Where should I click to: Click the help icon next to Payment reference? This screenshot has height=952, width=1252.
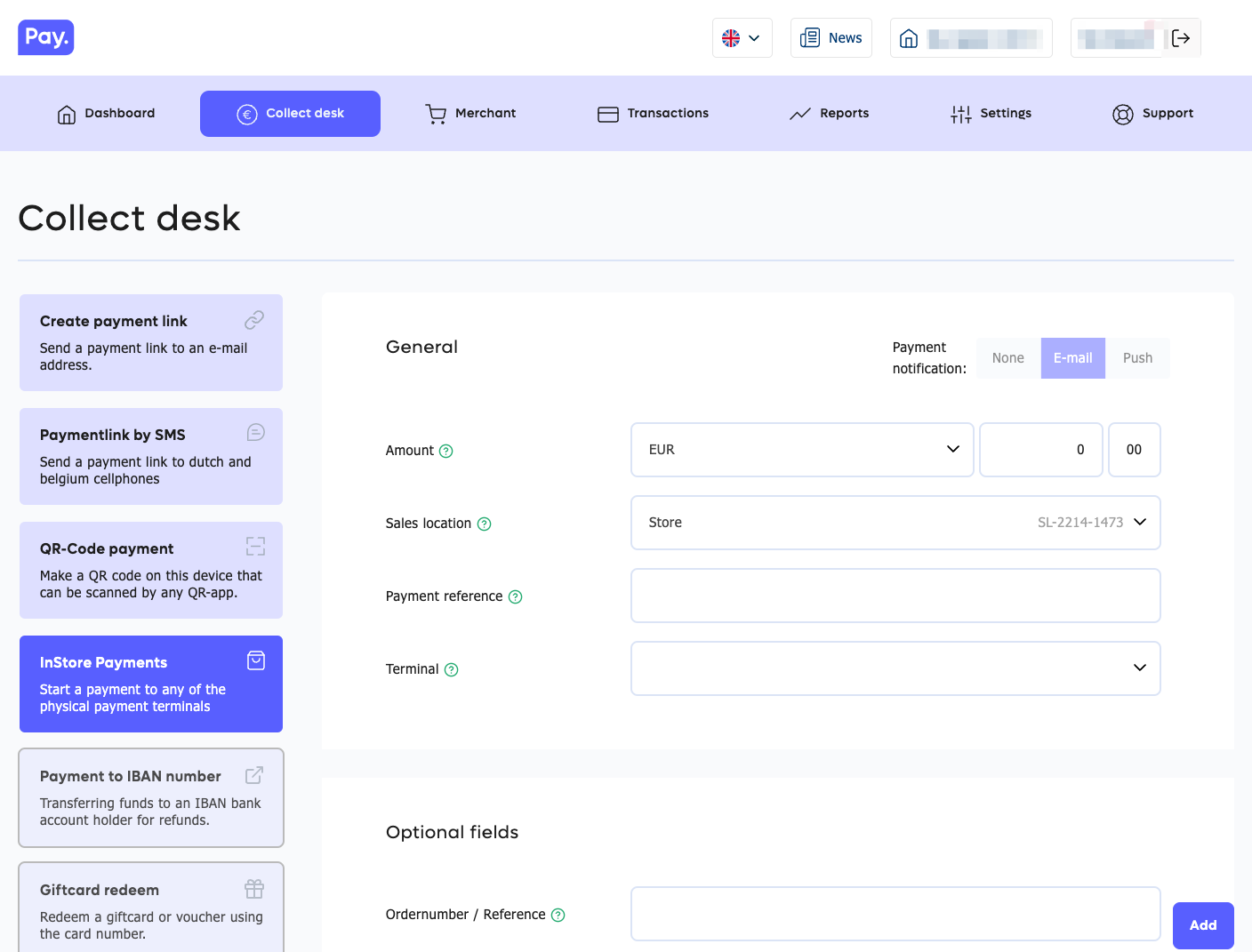click(516, 596)
